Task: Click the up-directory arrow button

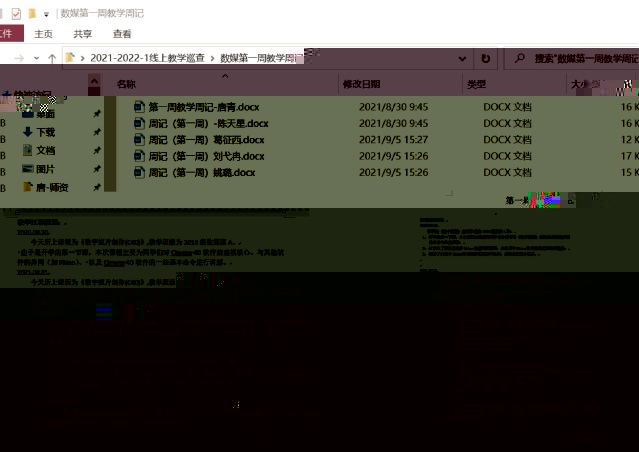Action: coord(51,59)
